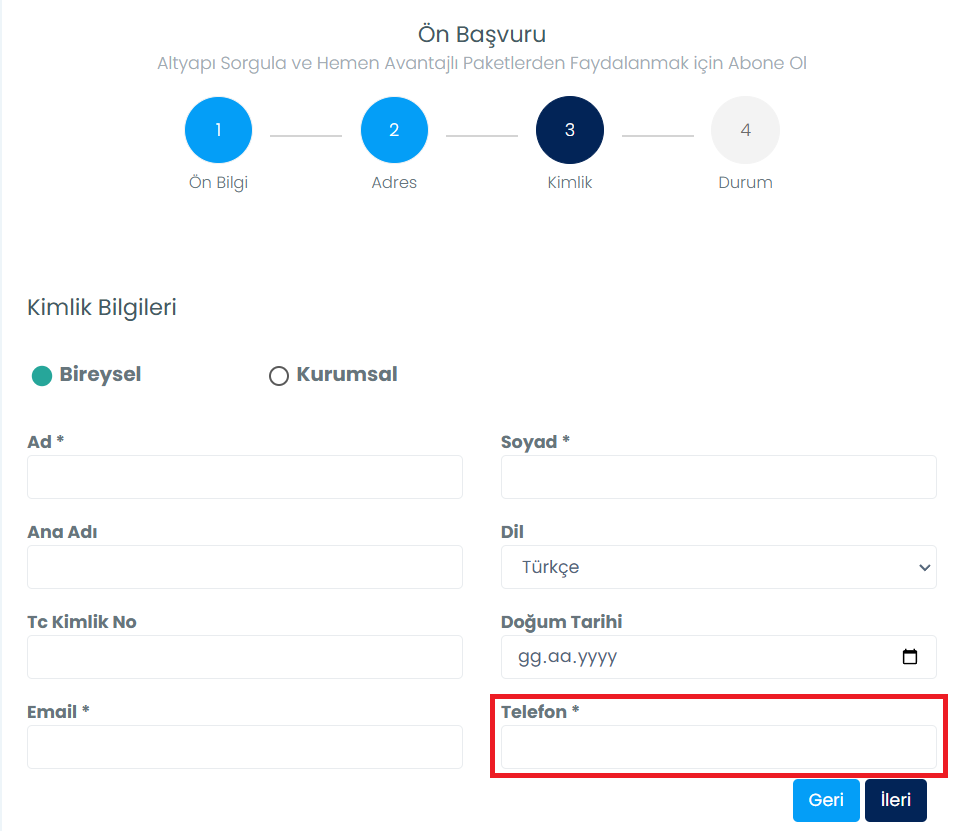Jump to step 4 Durum circle
954x831 pixels.
[745, 130]
